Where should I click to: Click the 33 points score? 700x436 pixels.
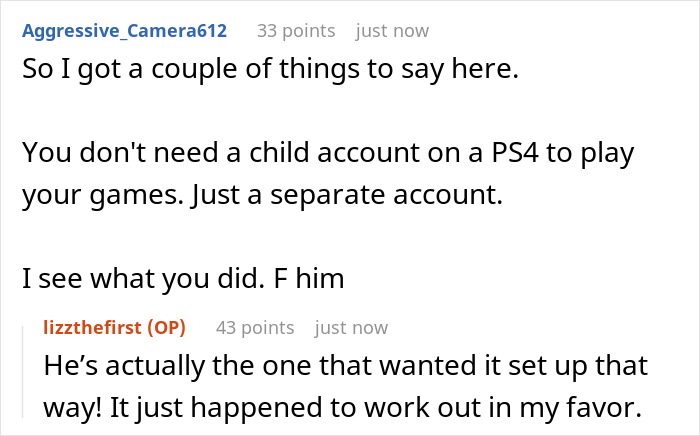click(x=295, y=30)
